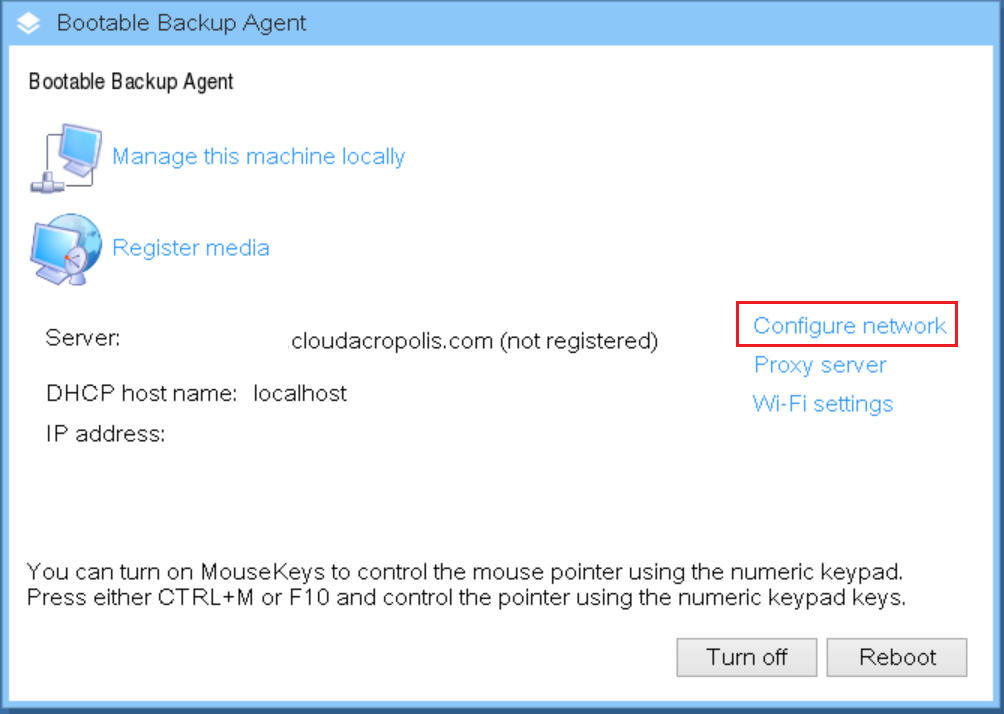Click the IP address label
This screenshot has height=714, width=1004.
click(x=106, y=434)
